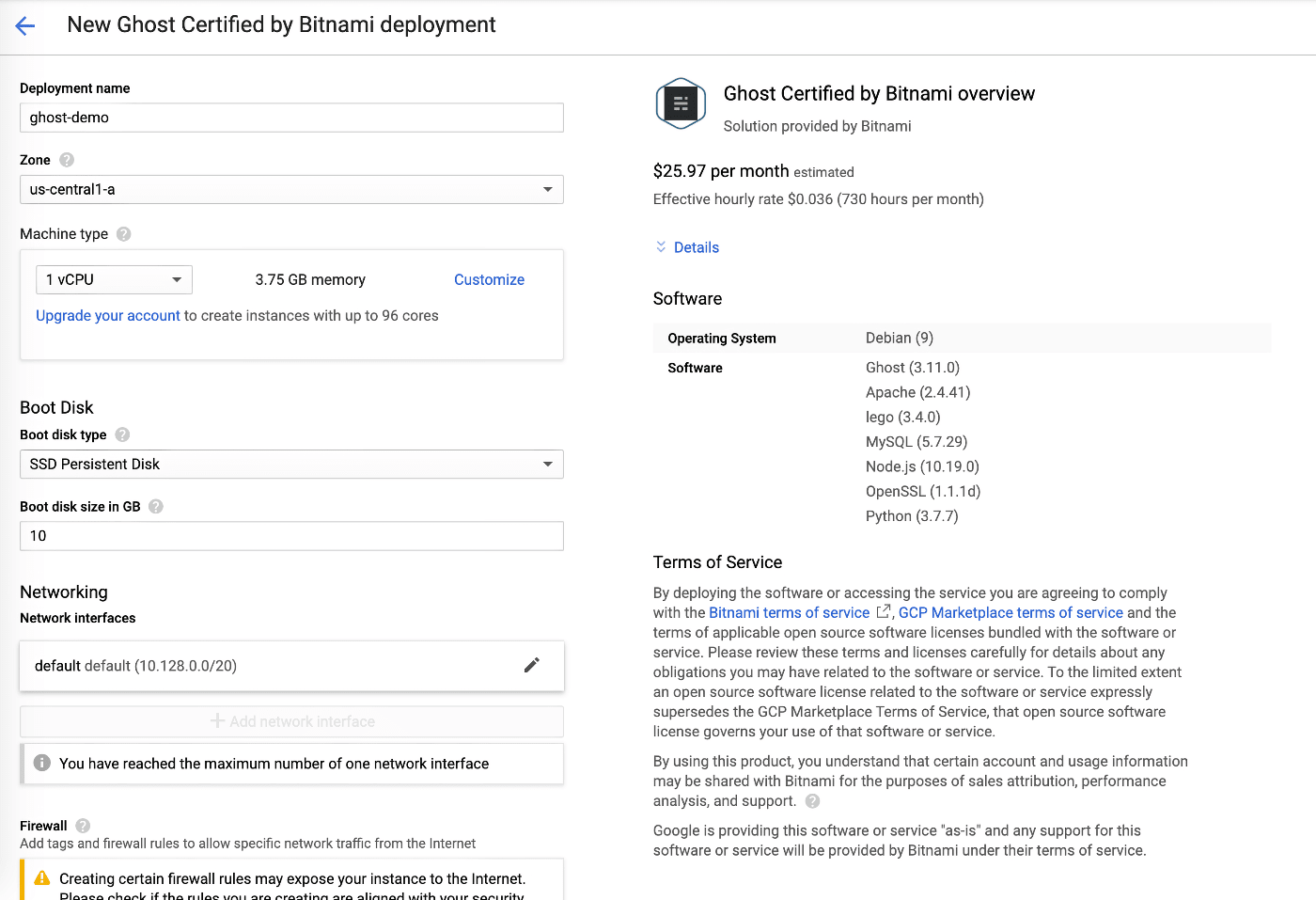This screenshot has height=900, width=1316.
Task: Click external link icon after Bitnami terms
Action: pos(883,611)
